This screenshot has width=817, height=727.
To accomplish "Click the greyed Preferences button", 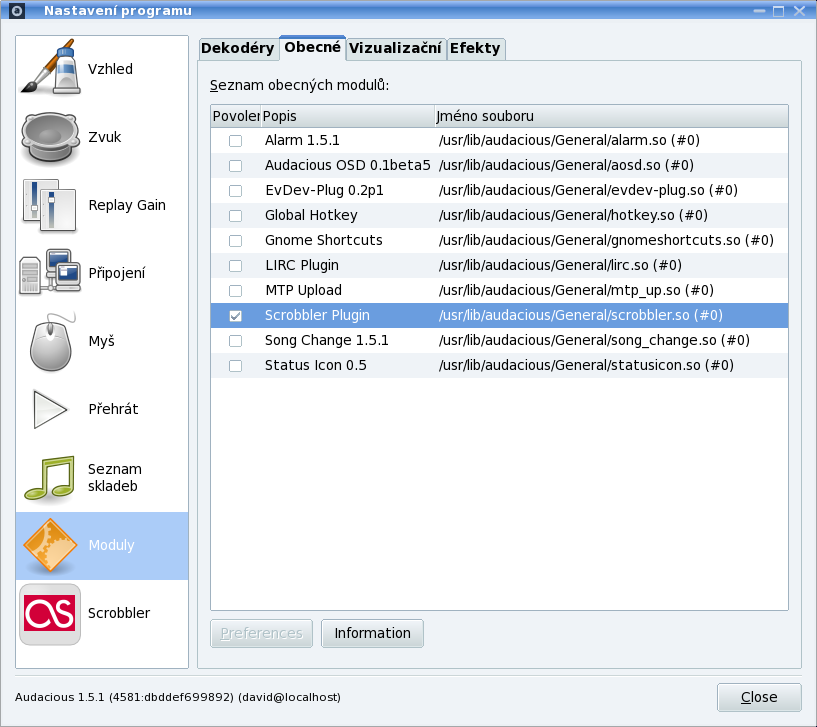I will pyautogui.click(x=262, y=633).
